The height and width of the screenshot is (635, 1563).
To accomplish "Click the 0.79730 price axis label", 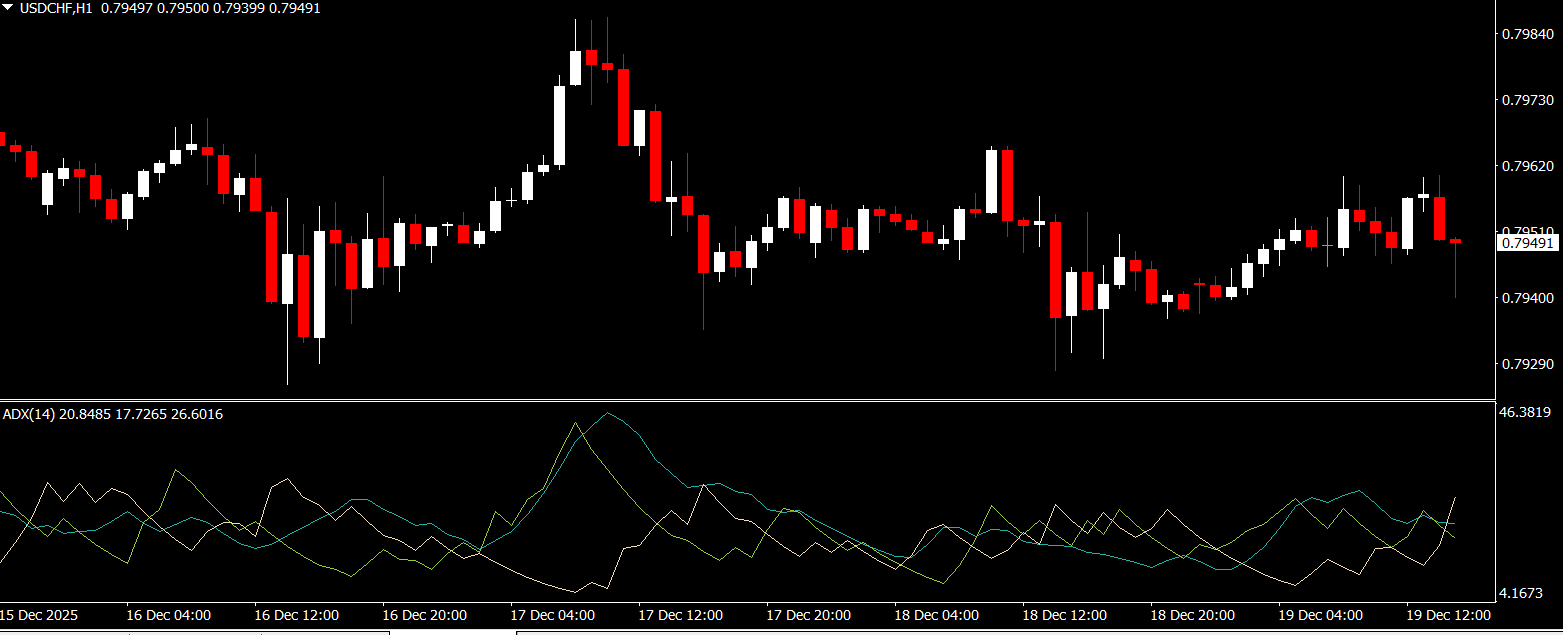I will pyautogui.click(x=1527, y=100).
